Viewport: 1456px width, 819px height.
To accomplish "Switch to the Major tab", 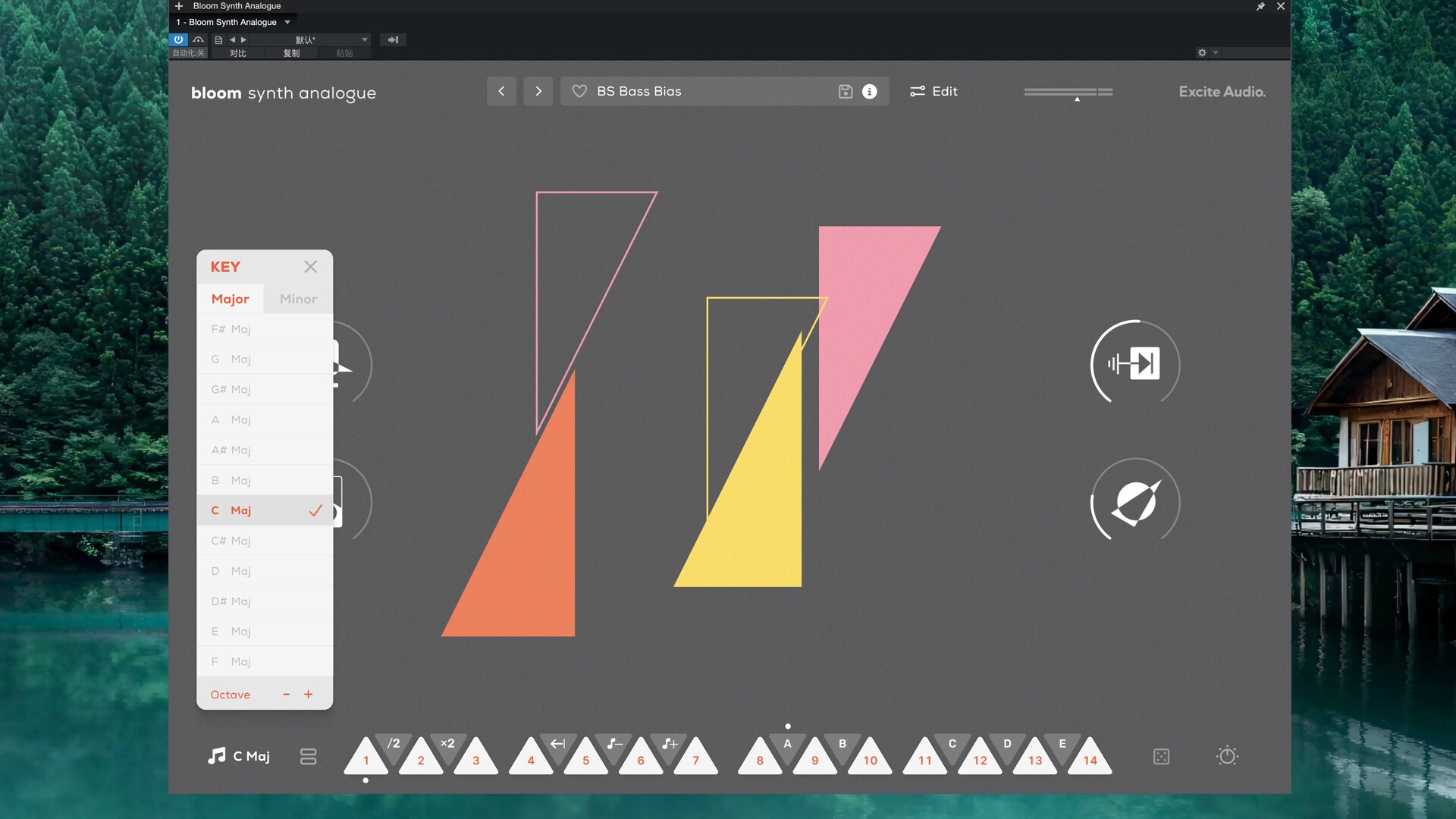I will pos(230,299).
